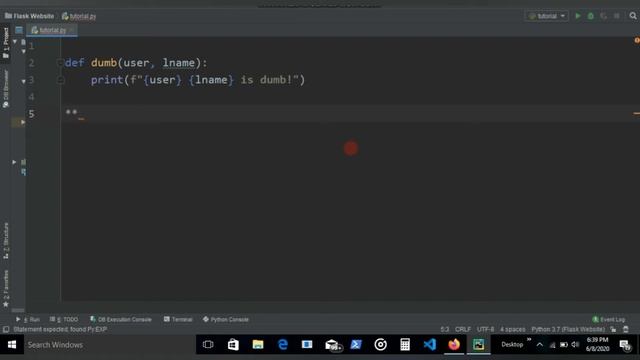
Task: Click the memory indicator icon at status bar end
Action: (626, 329)
